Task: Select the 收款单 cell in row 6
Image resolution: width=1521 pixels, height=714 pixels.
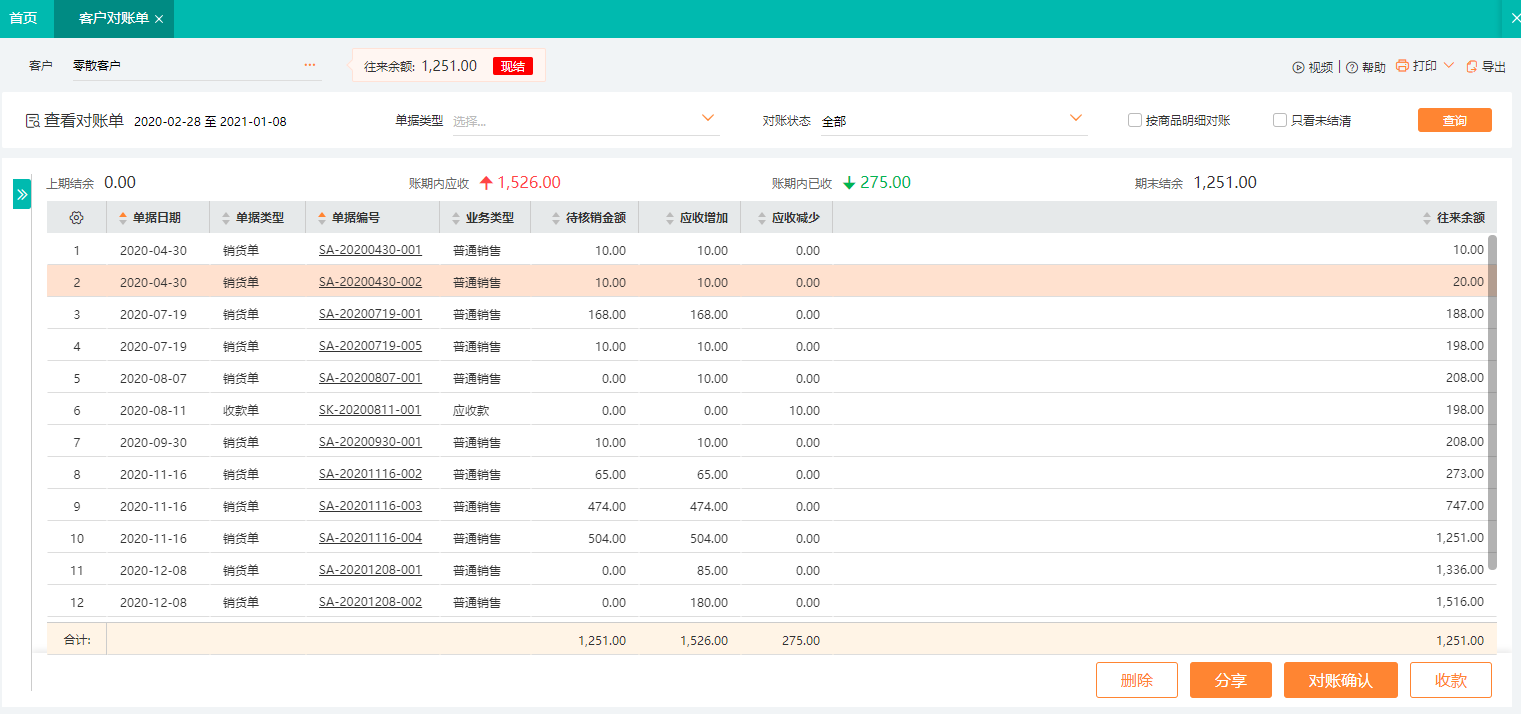Action: [241, 410]
